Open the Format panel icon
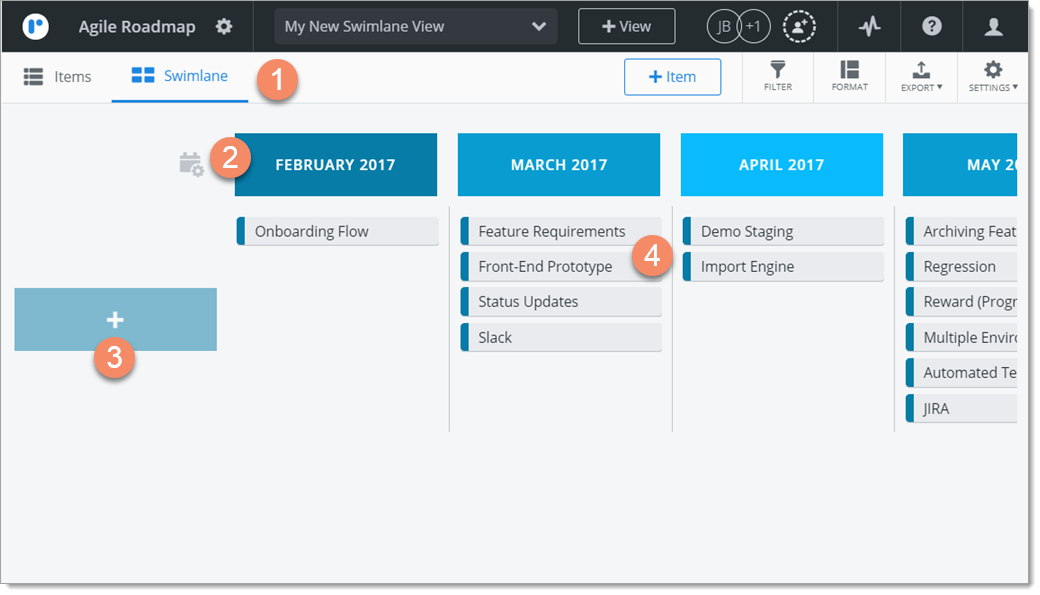The image size is (1040, 595). point(849,76)
